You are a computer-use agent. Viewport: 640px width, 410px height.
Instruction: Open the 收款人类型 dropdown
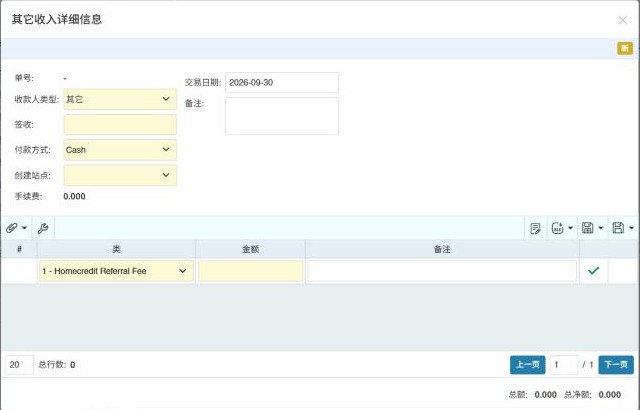pos(120,99)
